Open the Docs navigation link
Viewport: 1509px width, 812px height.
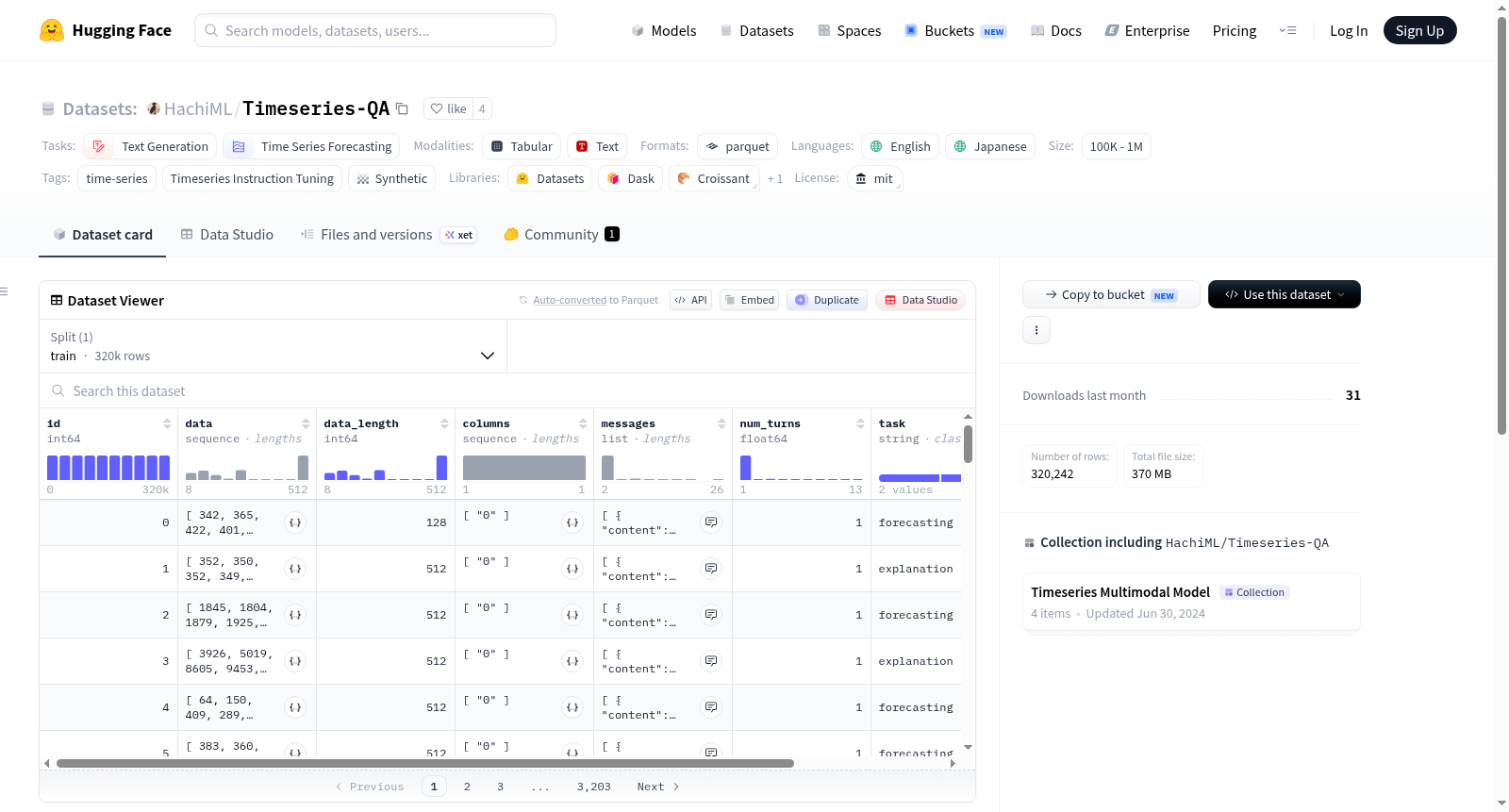point(1055,30)
